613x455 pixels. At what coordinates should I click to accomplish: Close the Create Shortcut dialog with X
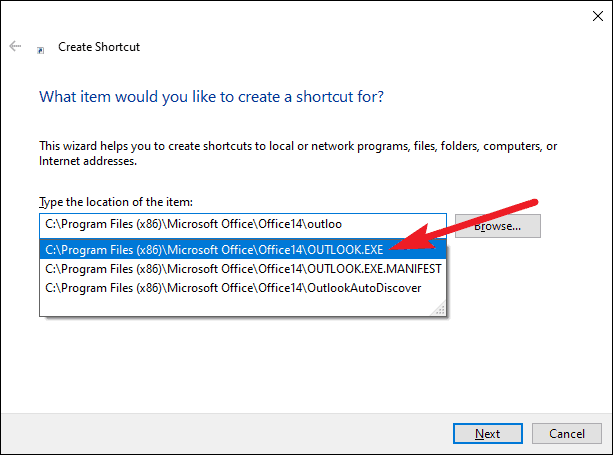pos(598,16)
